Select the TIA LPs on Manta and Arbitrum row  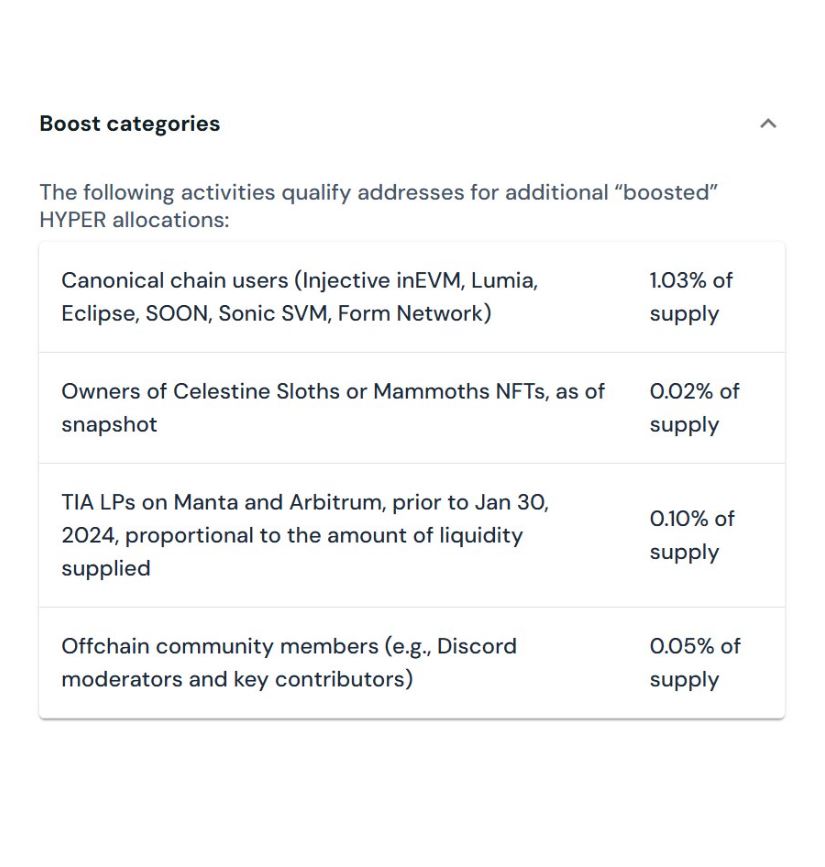click(412, 535)
